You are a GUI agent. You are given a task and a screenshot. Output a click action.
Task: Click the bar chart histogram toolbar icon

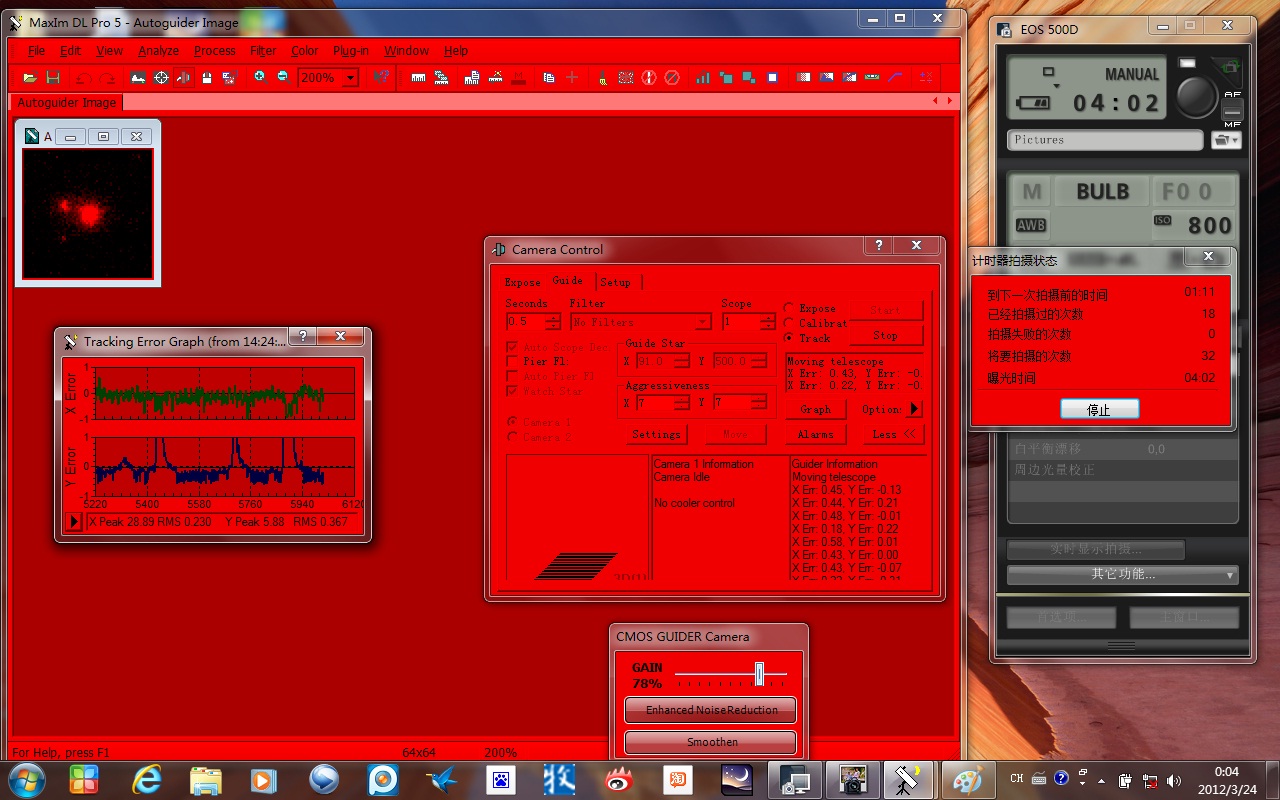(x=703, y=77)
